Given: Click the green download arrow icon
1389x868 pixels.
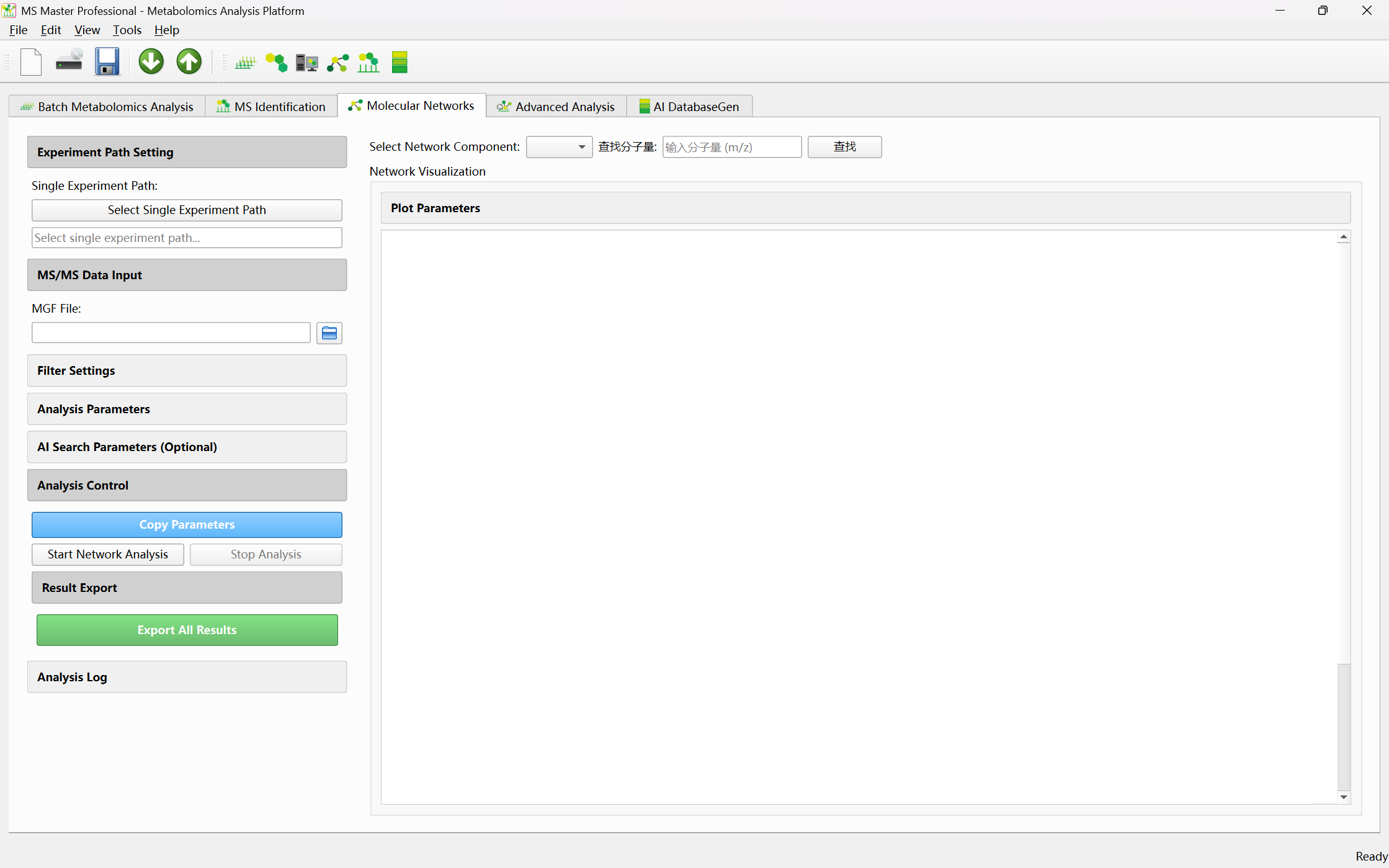Looking at the screenshot, I should click(x=151, y=62).
